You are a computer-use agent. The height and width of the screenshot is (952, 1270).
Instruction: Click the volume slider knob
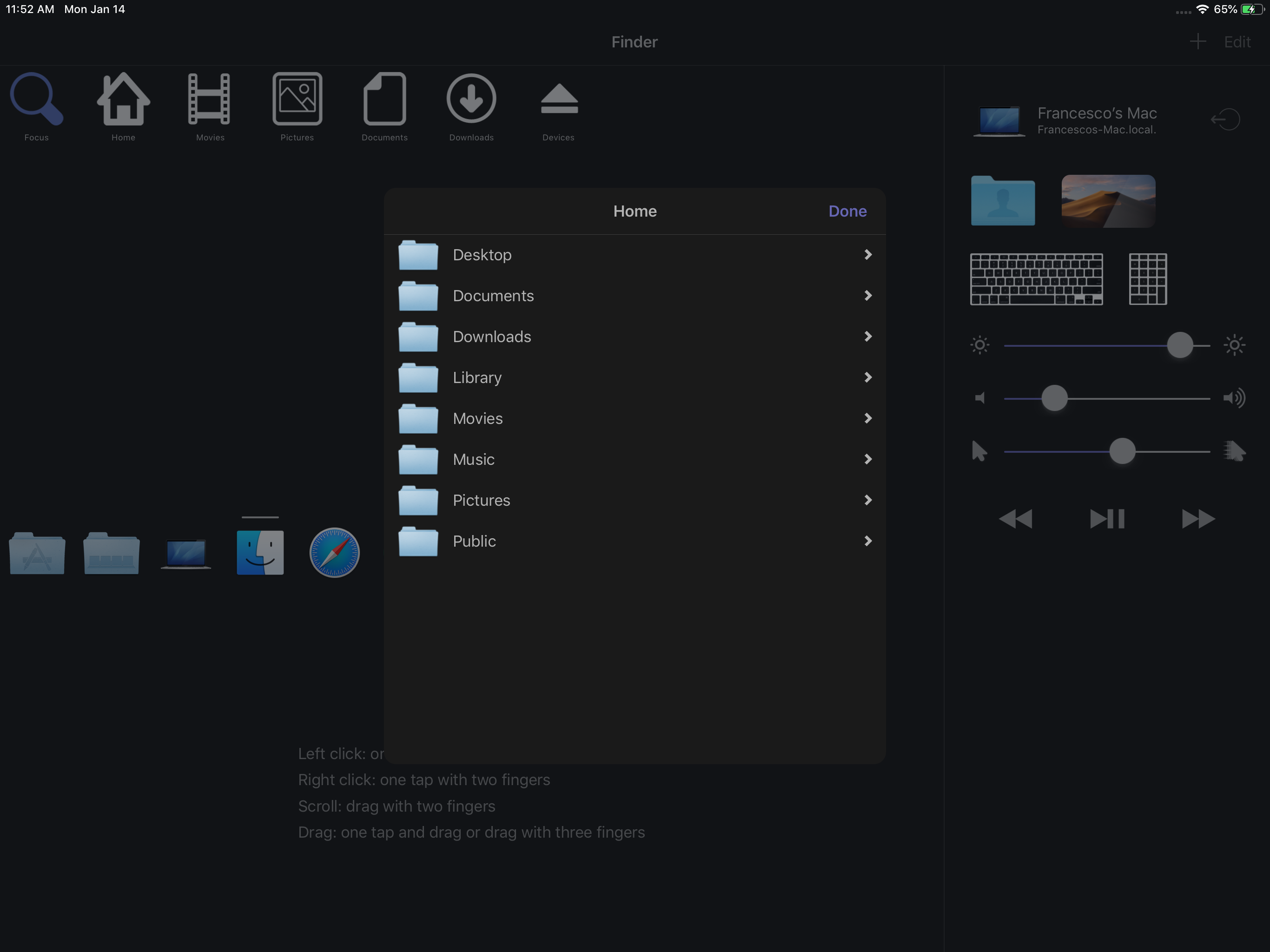pyautogui.click(x=1054, y=398)
